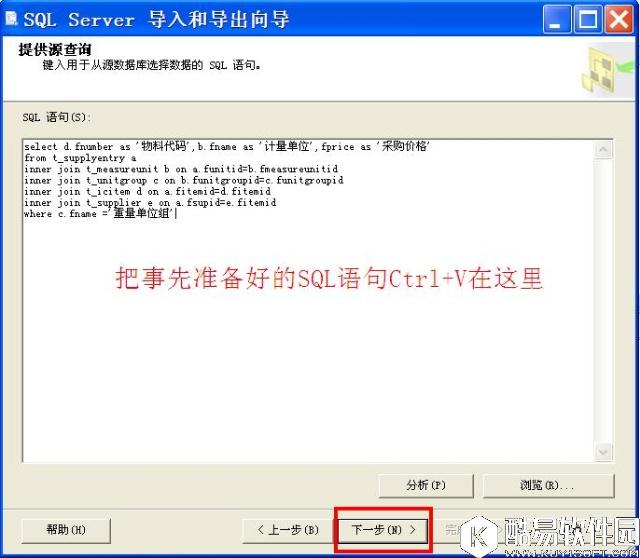Close the SQL Server wizard window
This screenshot has width=640, height=558.
click(619, 18)
